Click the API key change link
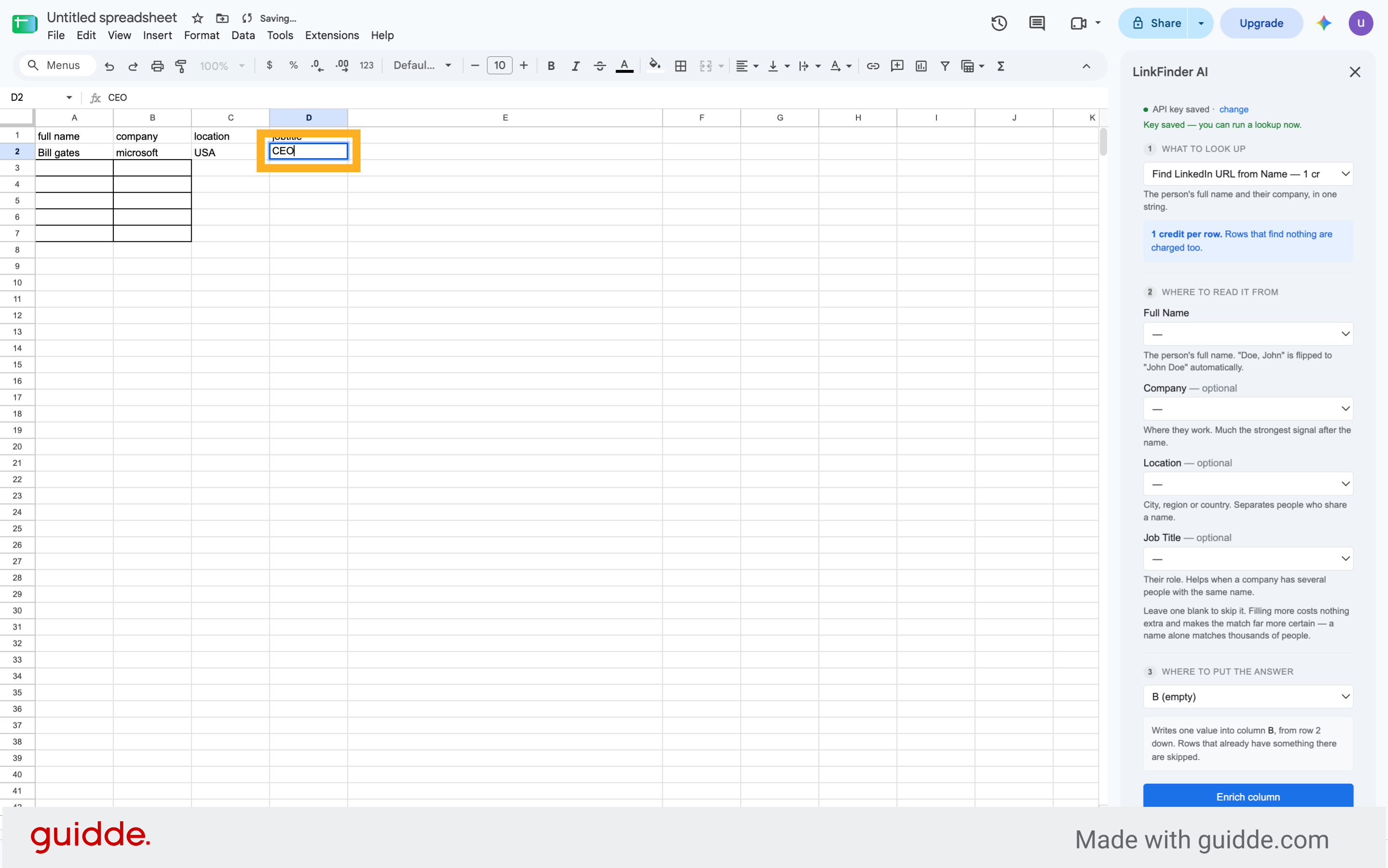This screenshot has width=1388, height=868. (x=1234, y=110)
